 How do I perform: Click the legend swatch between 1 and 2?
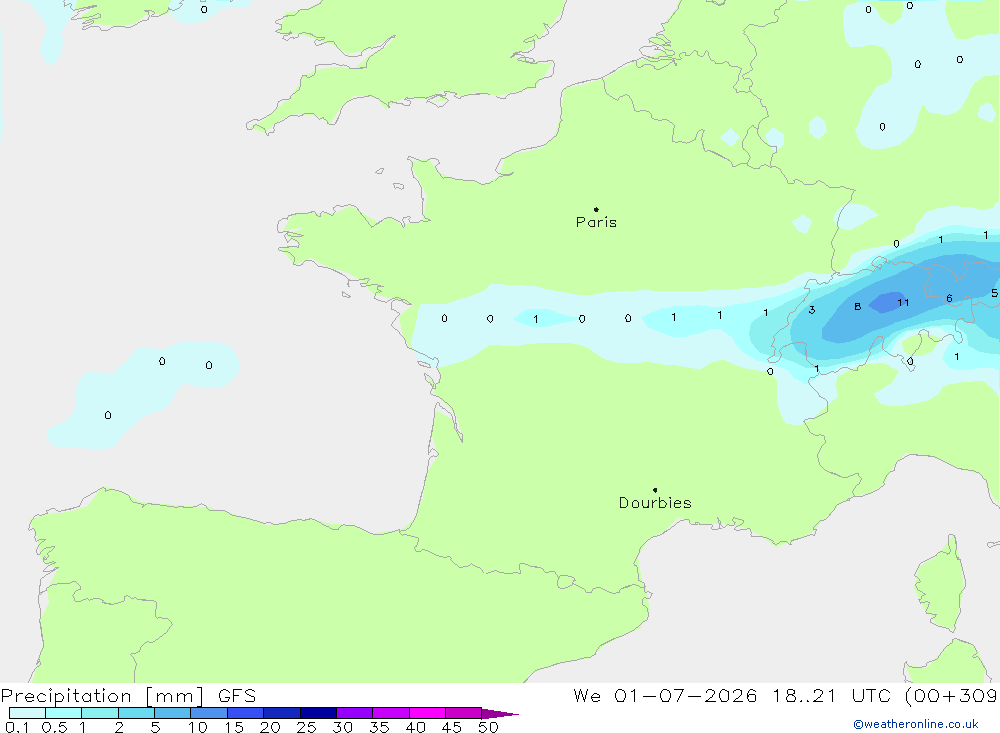click(100, 713)
